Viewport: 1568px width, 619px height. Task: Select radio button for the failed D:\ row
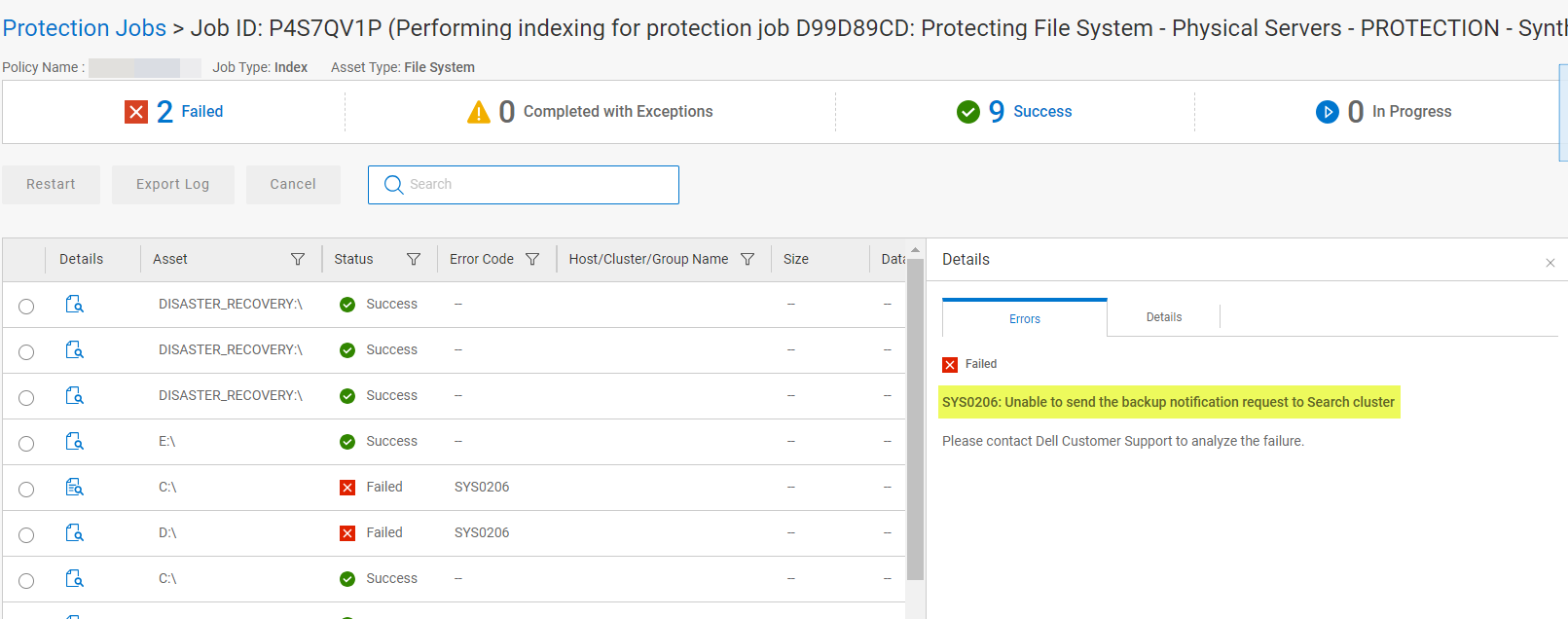point(26,533)
